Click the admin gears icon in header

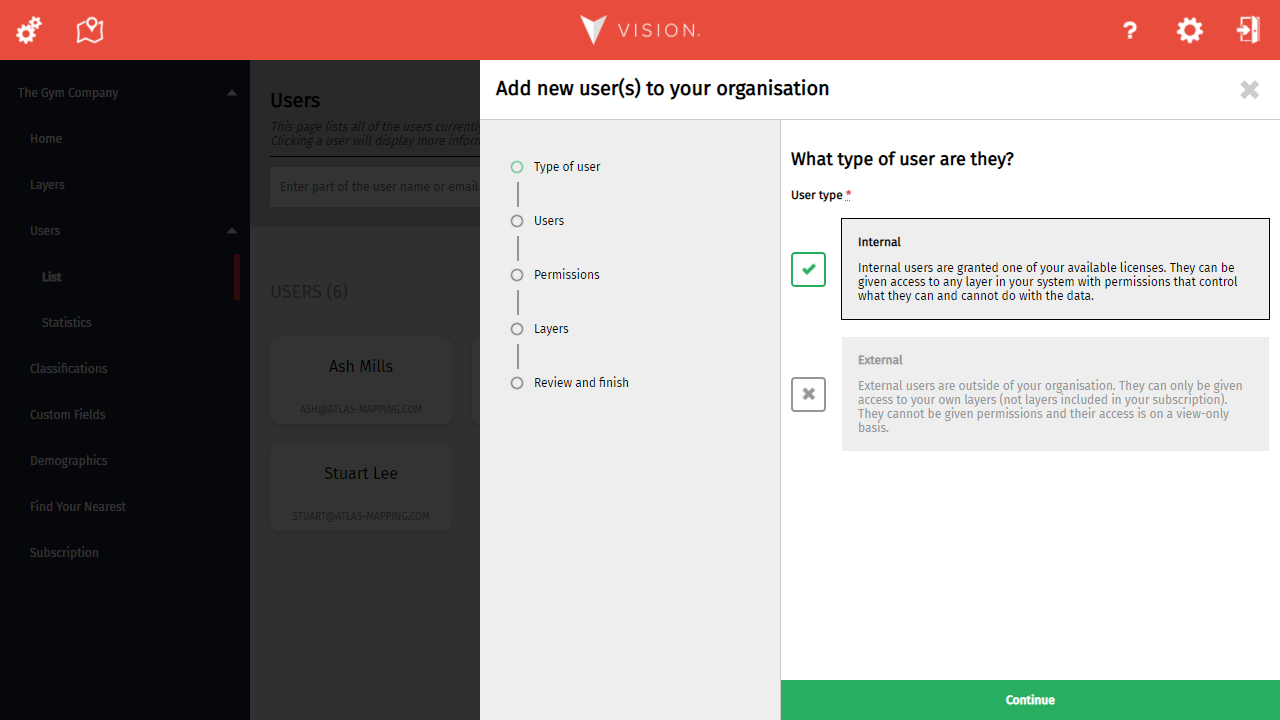[29, 30]
